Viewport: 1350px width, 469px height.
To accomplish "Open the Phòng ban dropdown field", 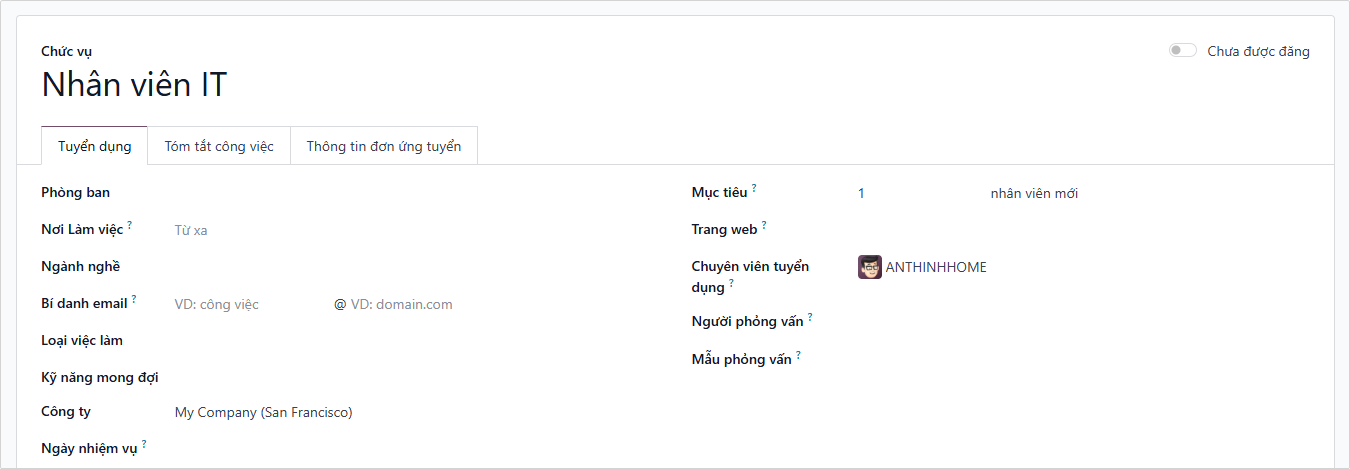I will [x=400, y=193].
